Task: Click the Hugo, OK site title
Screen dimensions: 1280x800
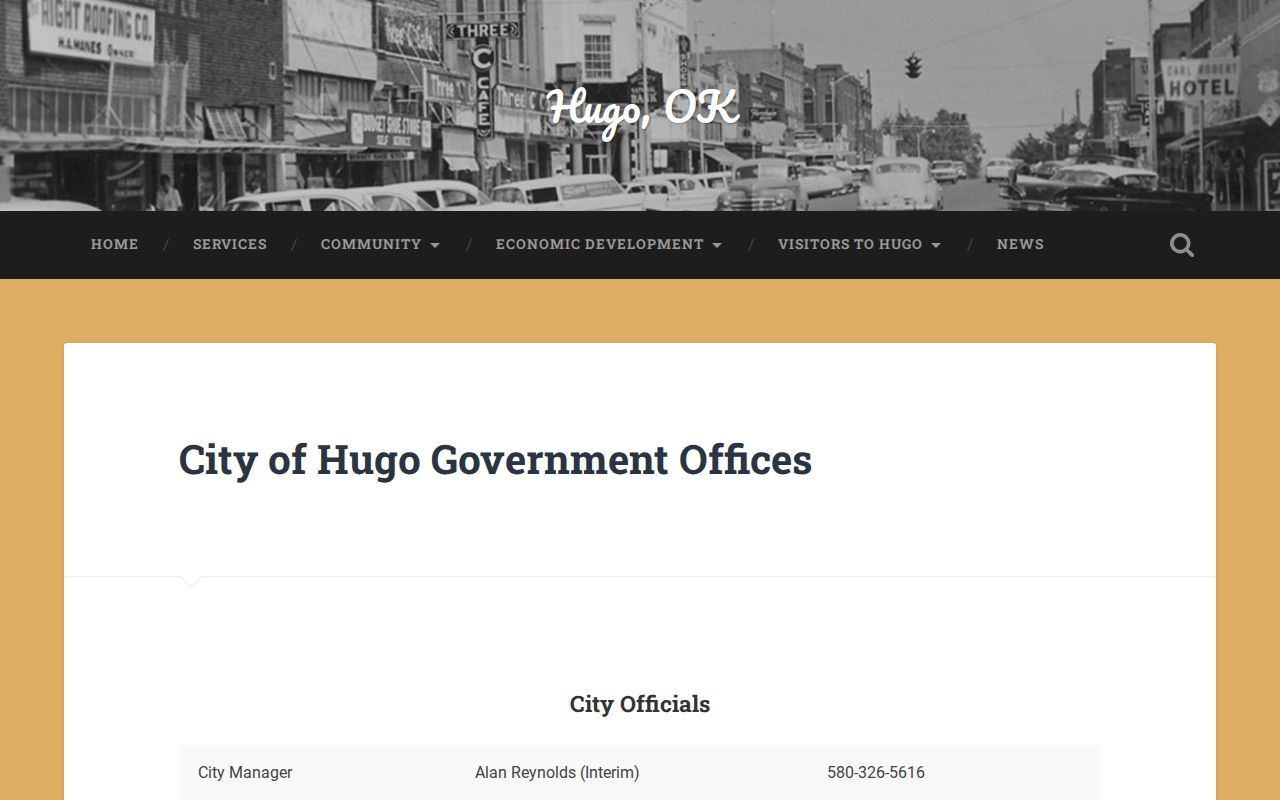Action: point(643,108)
